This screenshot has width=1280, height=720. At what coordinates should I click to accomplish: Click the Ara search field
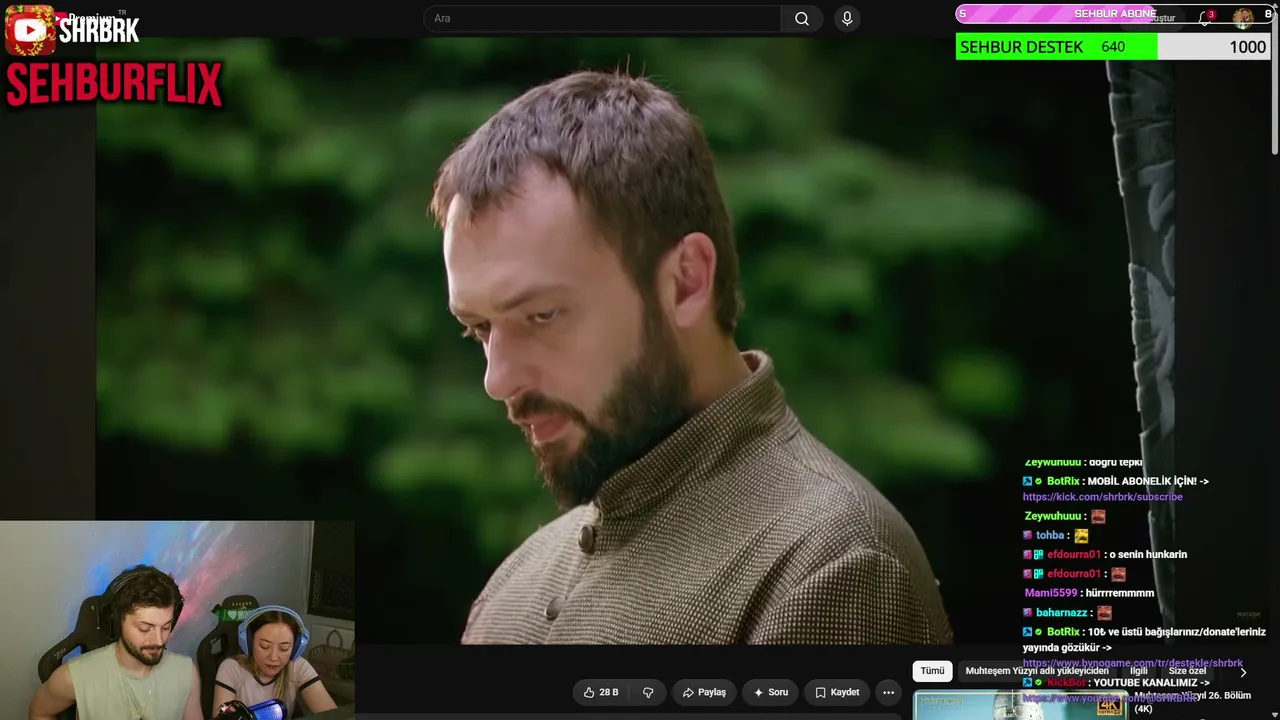tap(602, 18)
